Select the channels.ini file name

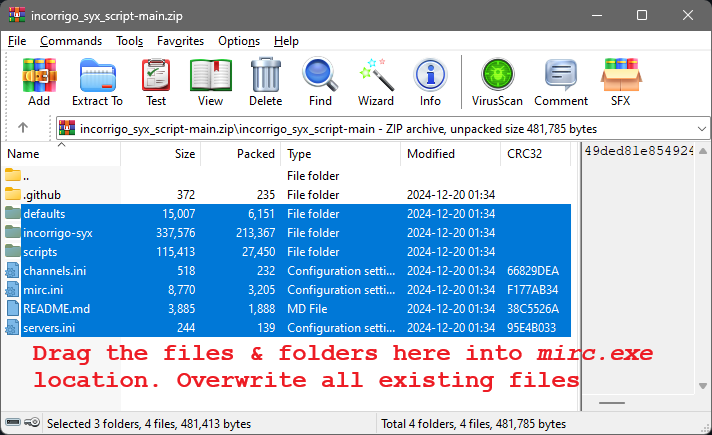tap(54, 271)
